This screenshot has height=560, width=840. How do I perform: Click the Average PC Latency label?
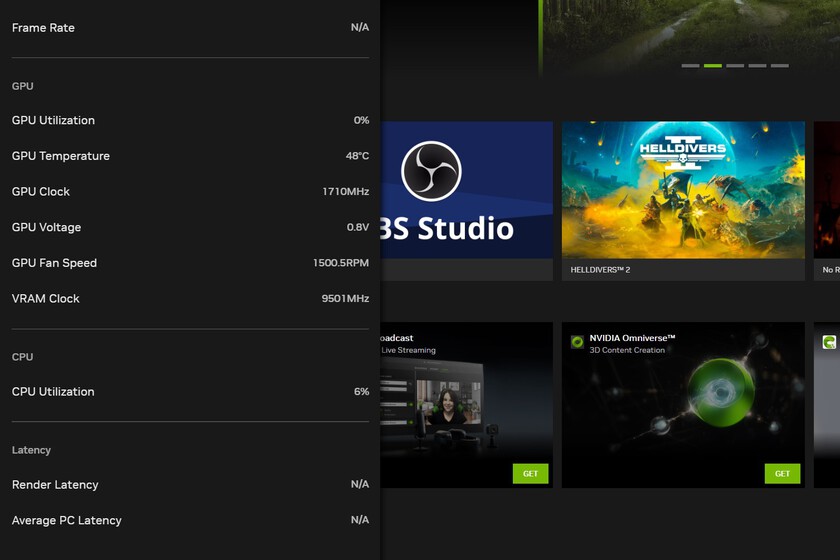click(x=66, y=520)
